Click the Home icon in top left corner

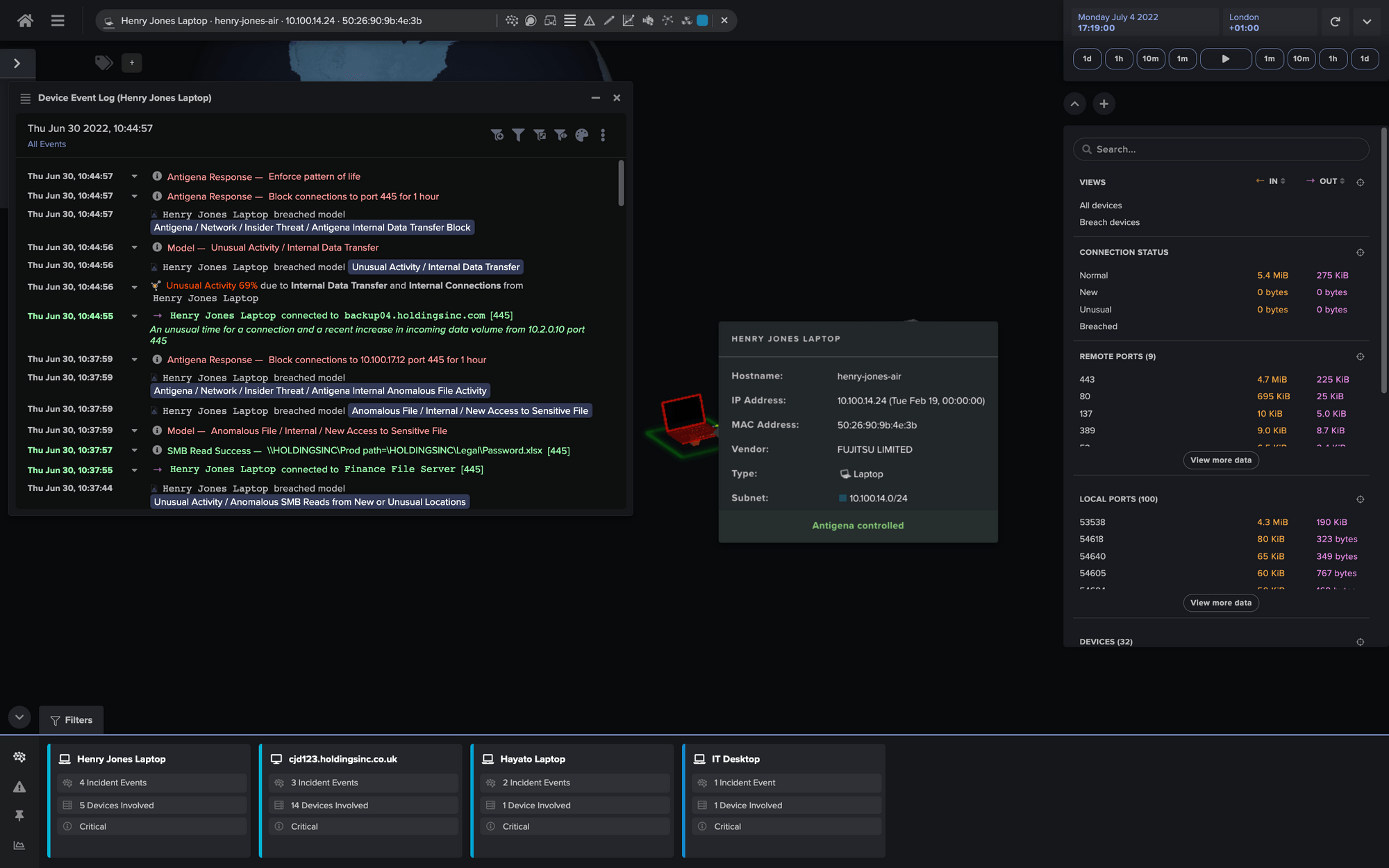(x=25, y=20)
